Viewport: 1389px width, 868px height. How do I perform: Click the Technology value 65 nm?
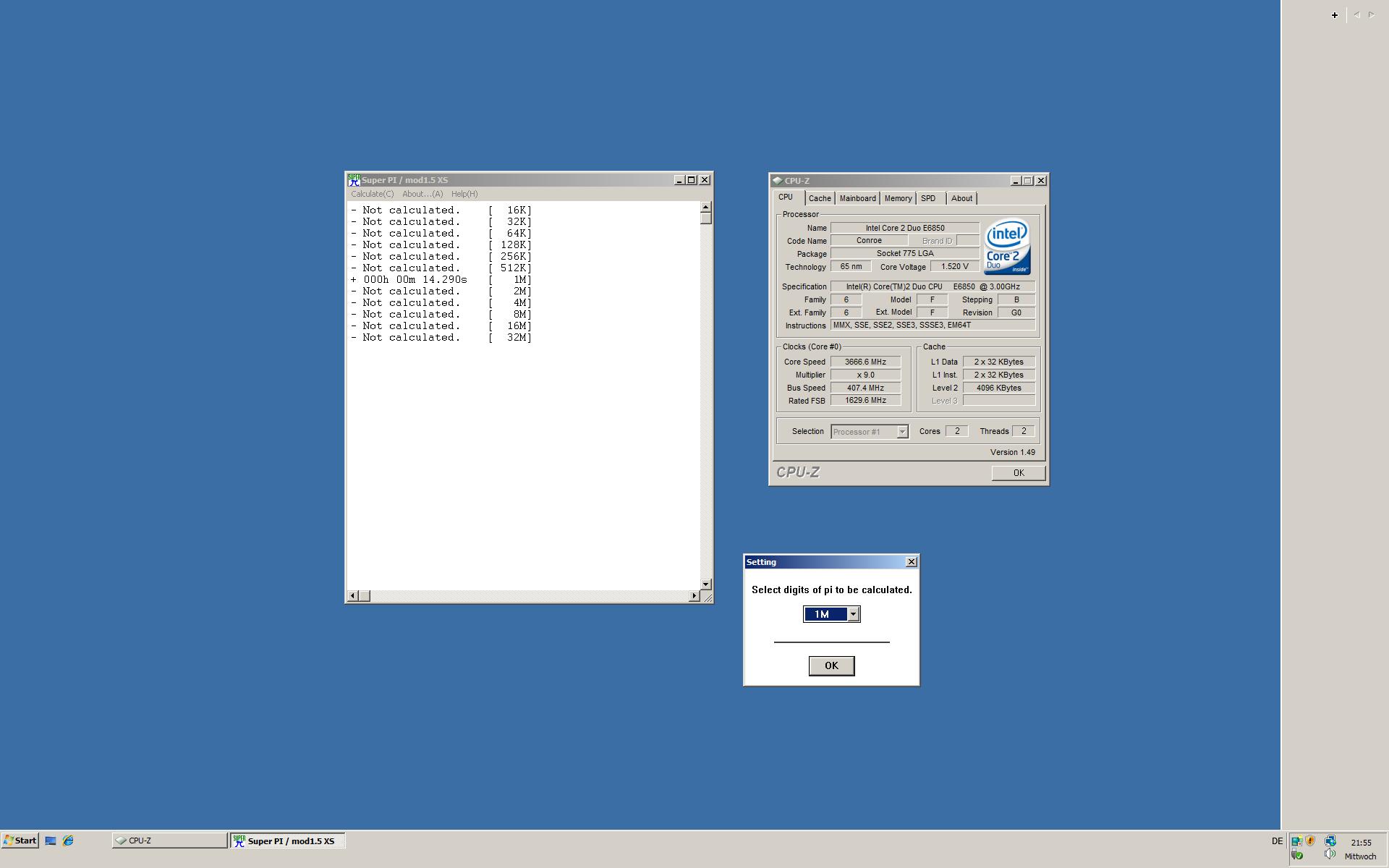click(x=851, y=266)
